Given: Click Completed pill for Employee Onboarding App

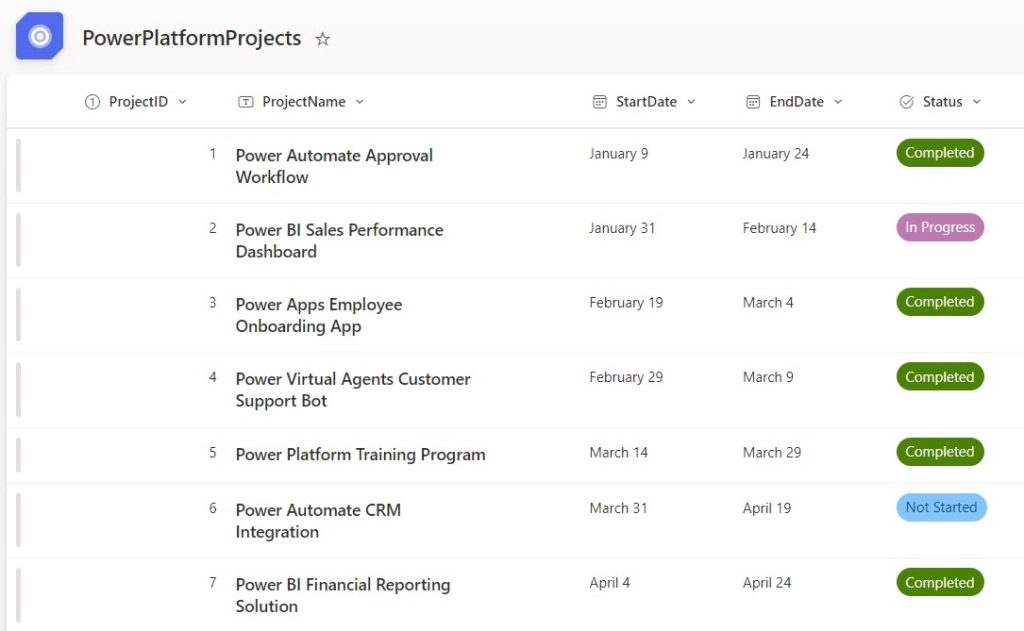Looking at the screenshot, I should click(940, 302).
